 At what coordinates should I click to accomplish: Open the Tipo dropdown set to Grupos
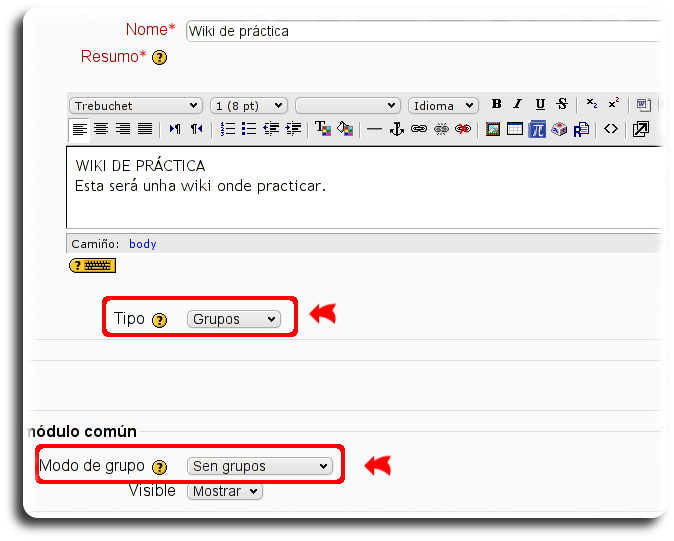point(234,319)
